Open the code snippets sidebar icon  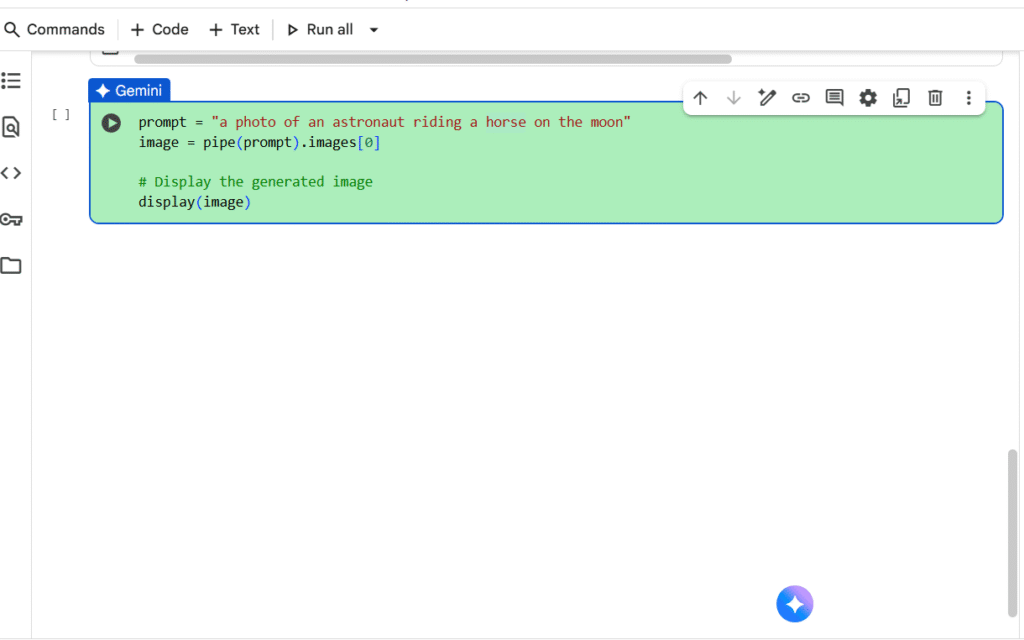[x=11, y=173]
